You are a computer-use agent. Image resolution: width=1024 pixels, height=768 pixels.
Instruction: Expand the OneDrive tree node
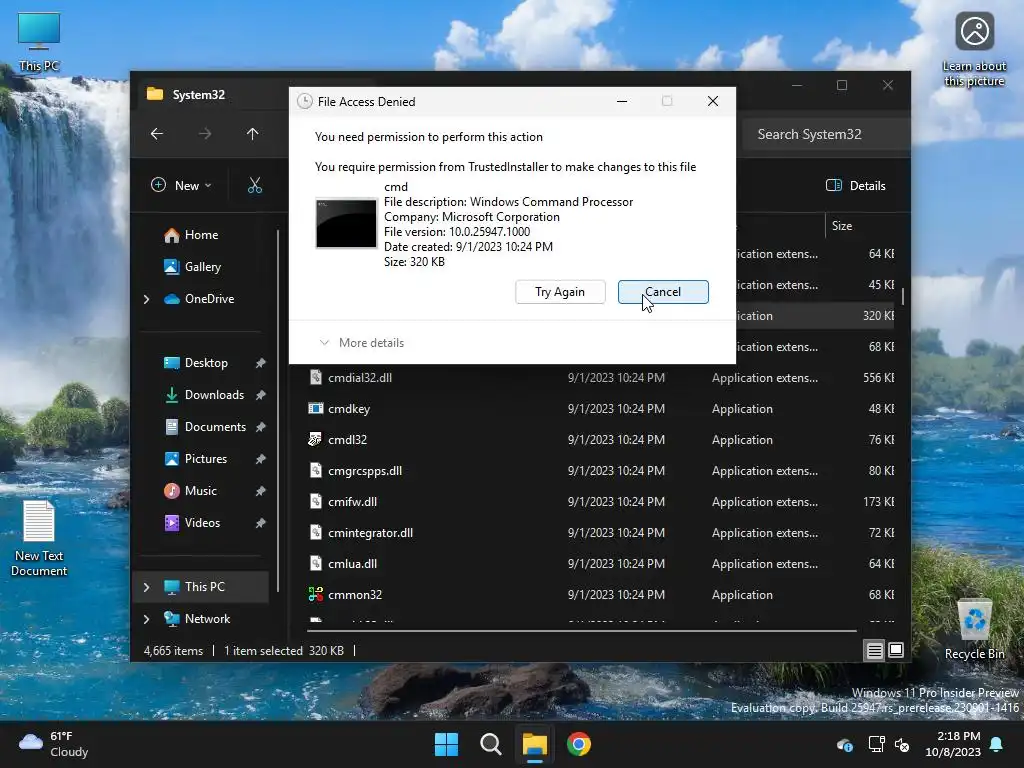point(146,299)
